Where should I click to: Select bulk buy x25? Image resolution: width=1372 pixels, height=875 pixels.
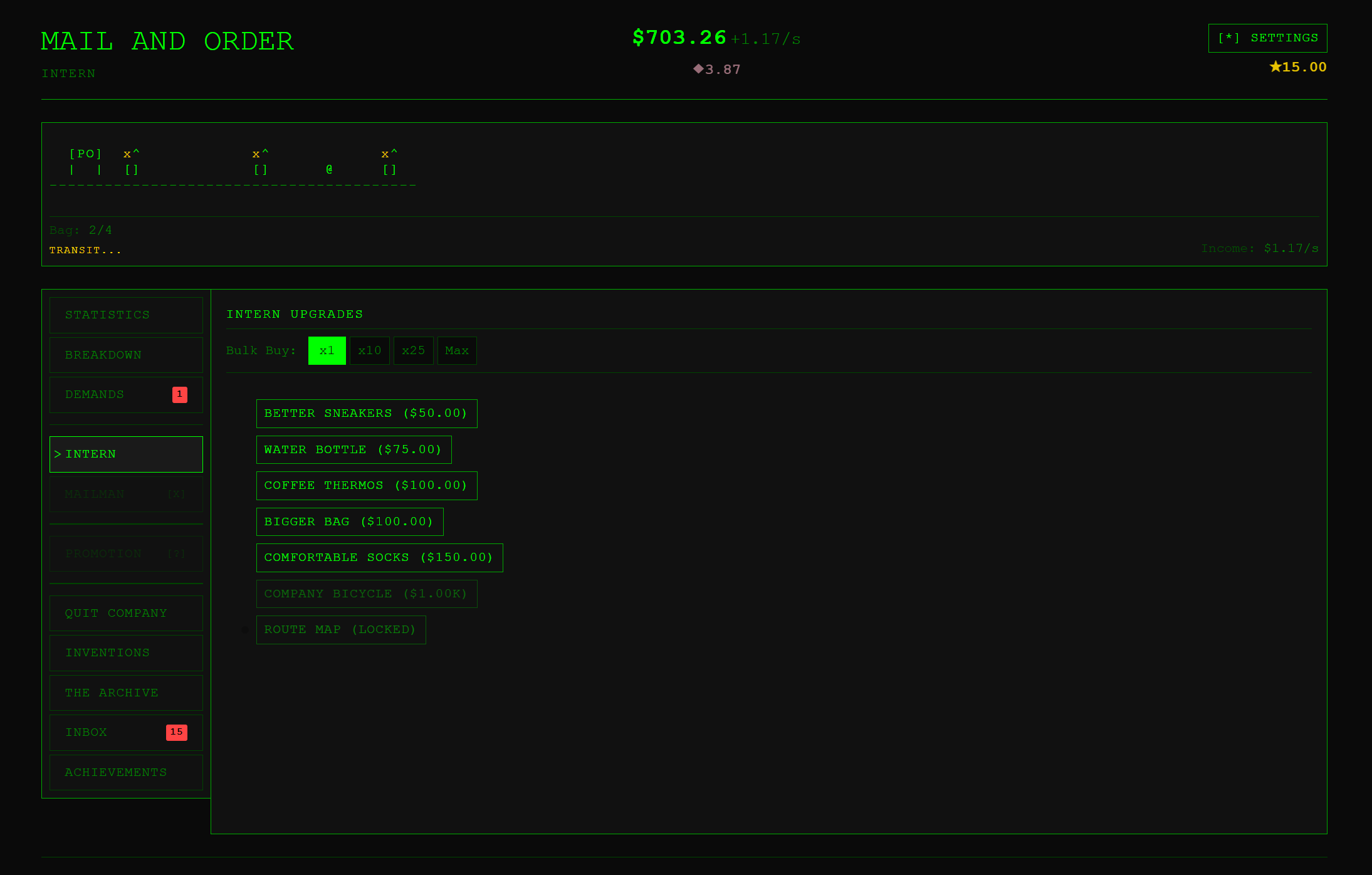[414, 350]
